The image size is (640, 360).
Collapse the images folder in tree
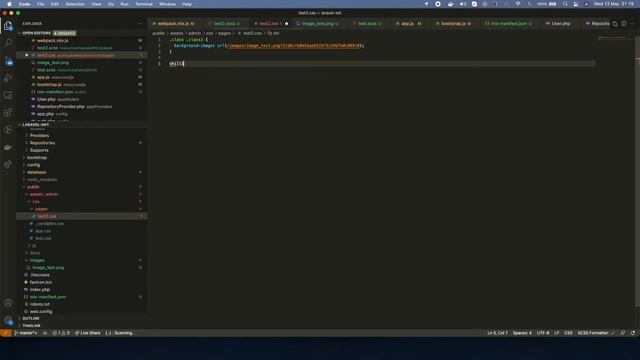[x=37, y=260]
